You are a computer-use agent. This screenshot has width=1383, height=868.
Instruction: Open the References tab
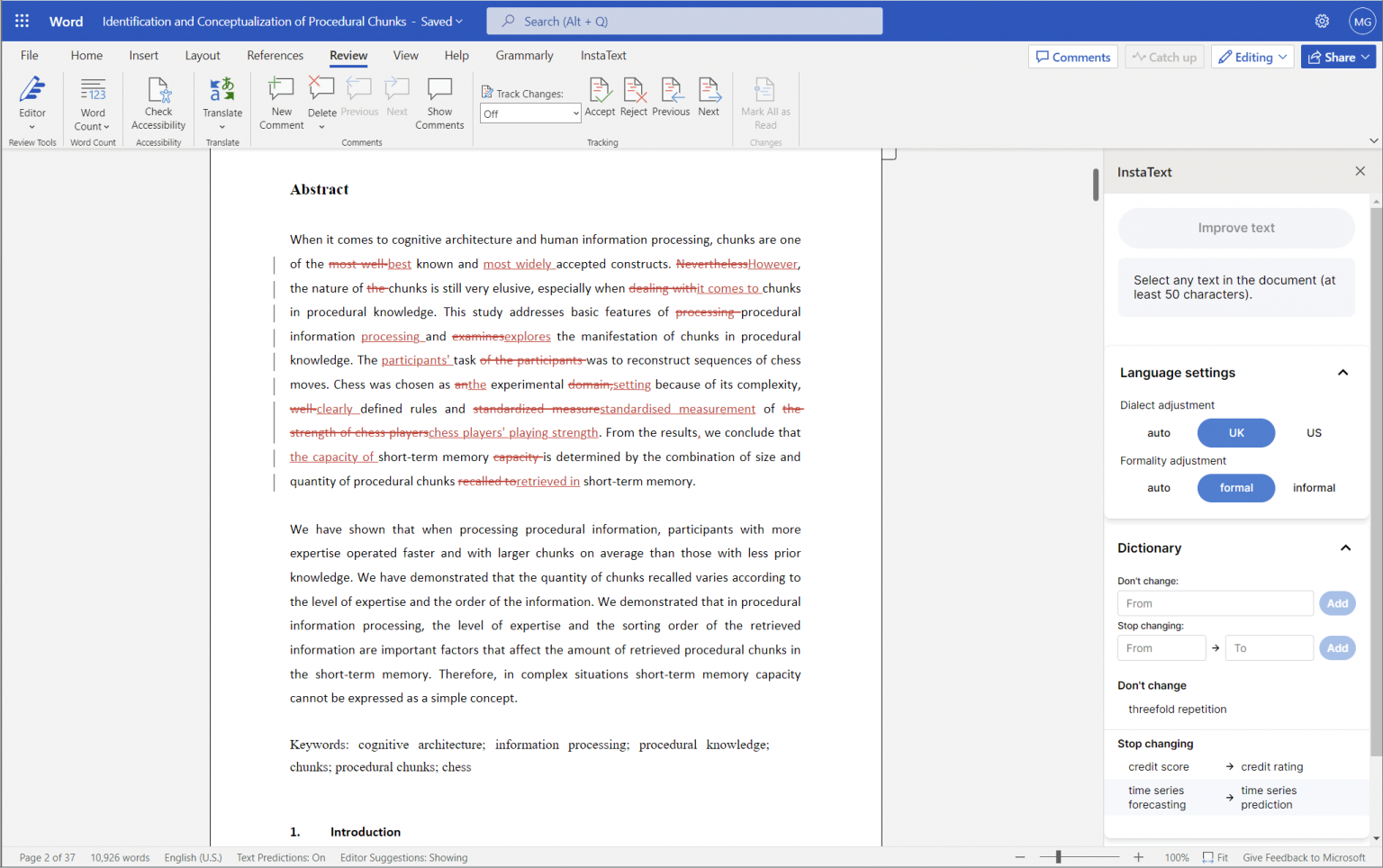point(275,55)
